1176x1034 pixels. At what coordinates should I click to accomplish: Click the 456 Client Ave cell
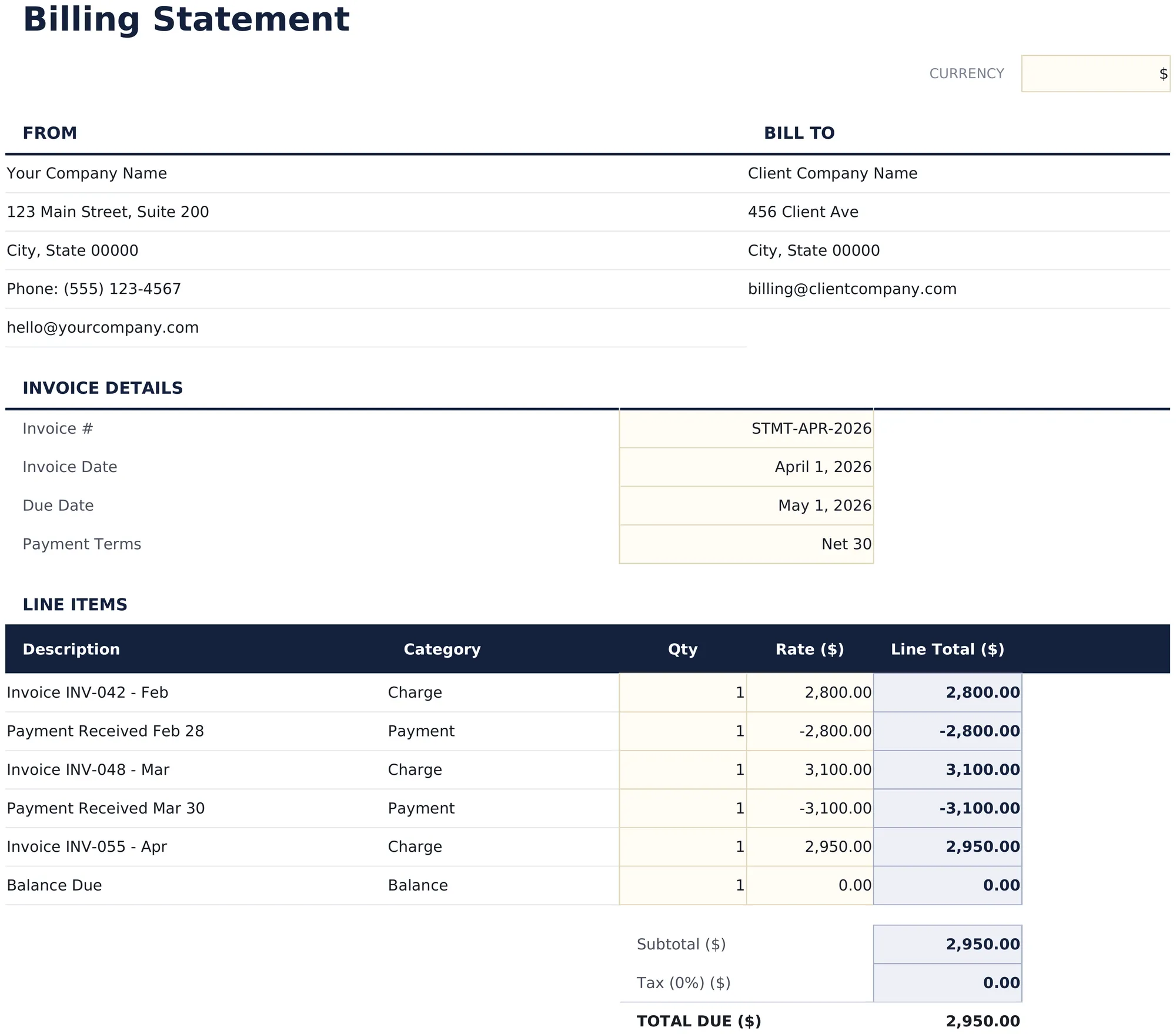click(958, 212)
